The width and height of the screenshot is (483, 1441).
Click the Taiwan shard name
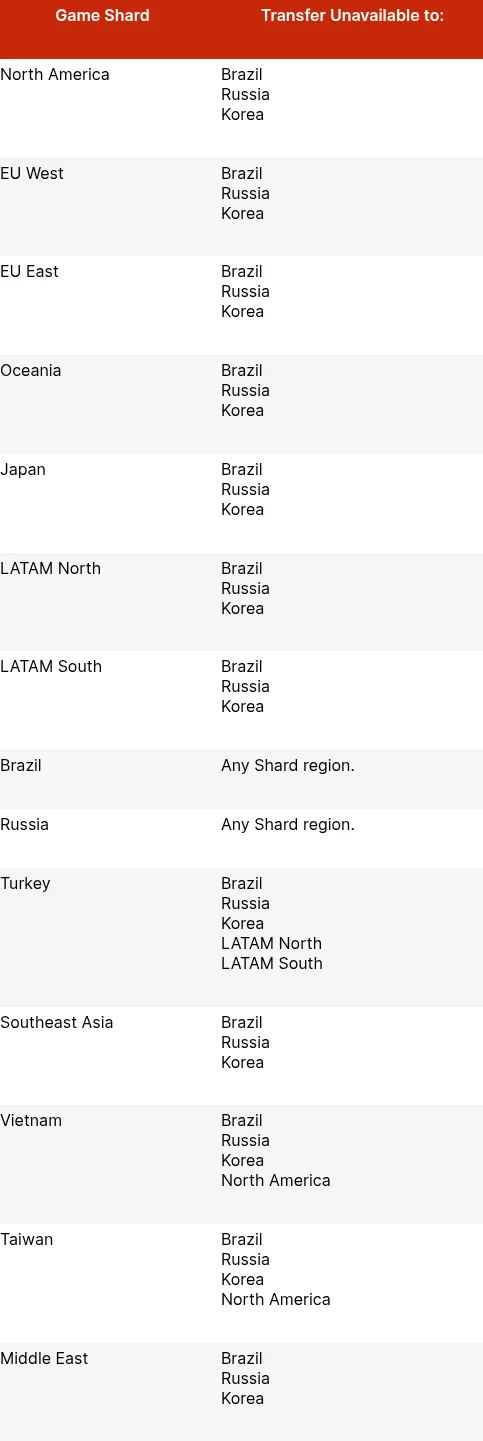tap(27, 1240)
